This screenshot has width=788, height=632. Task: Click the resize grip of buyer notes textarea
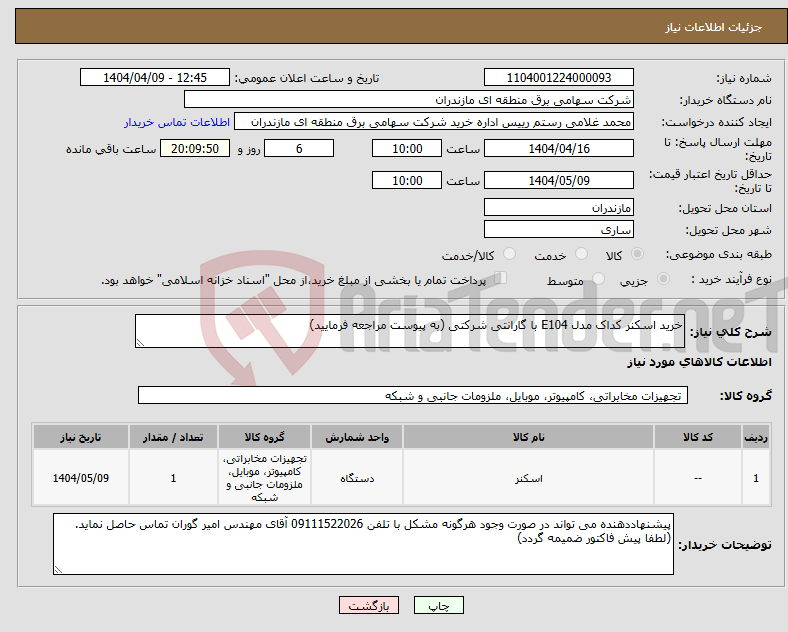58,570
